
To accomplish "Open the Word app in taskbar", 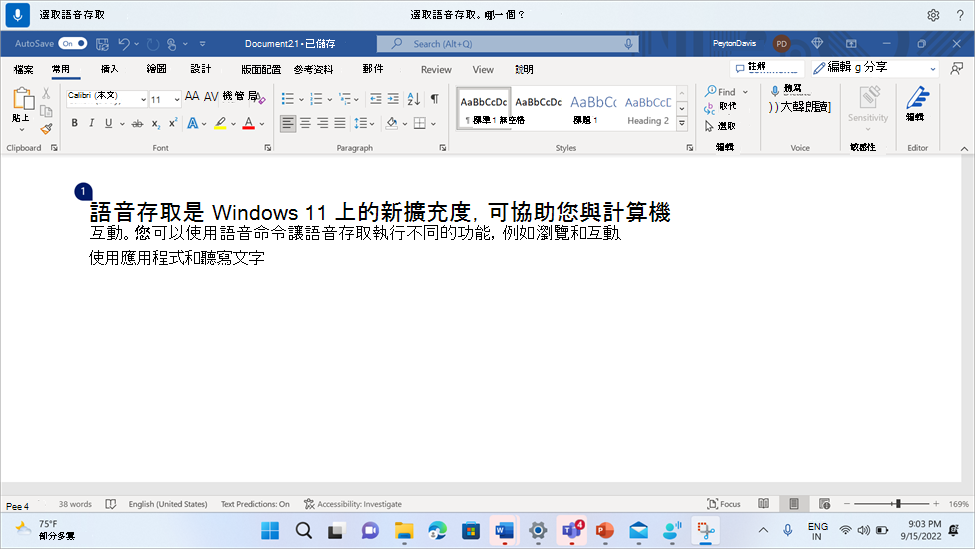I will coord(504,531).
